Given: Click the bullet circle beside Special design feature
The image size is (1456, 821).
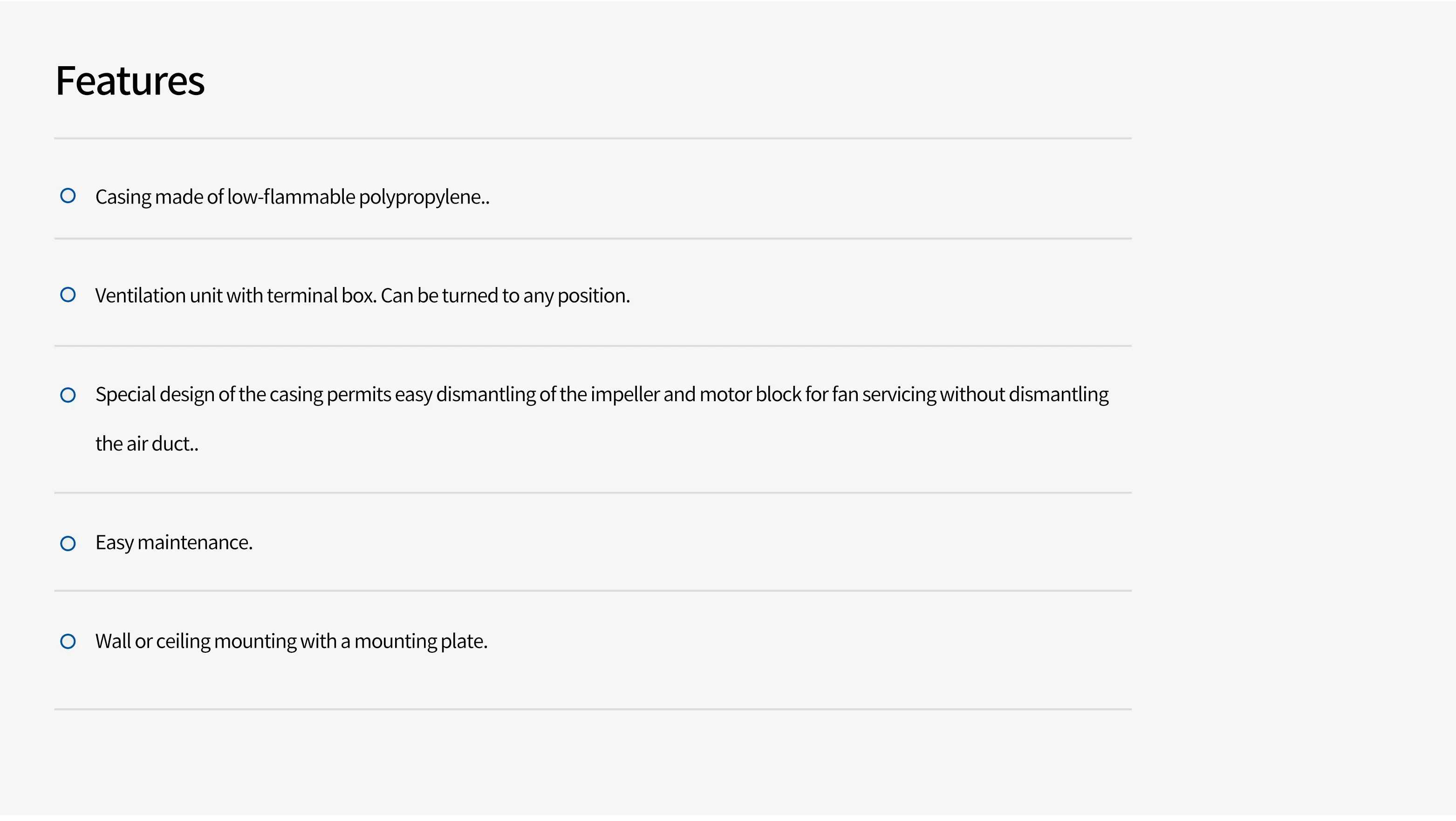Looking at the screenshot, I should 68,395.
